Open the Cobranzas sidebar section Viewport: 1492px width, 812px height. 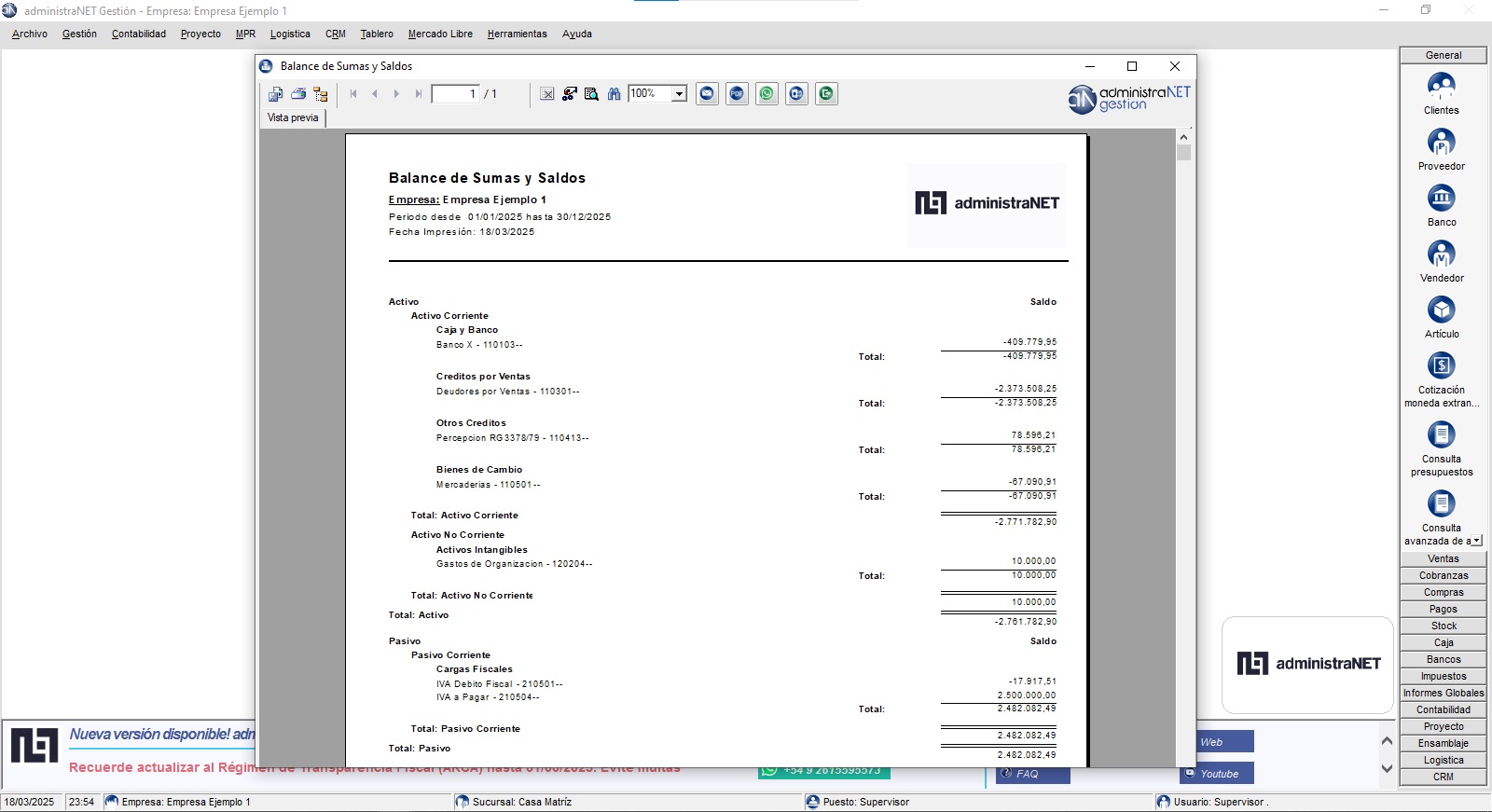coord(1444,575)
